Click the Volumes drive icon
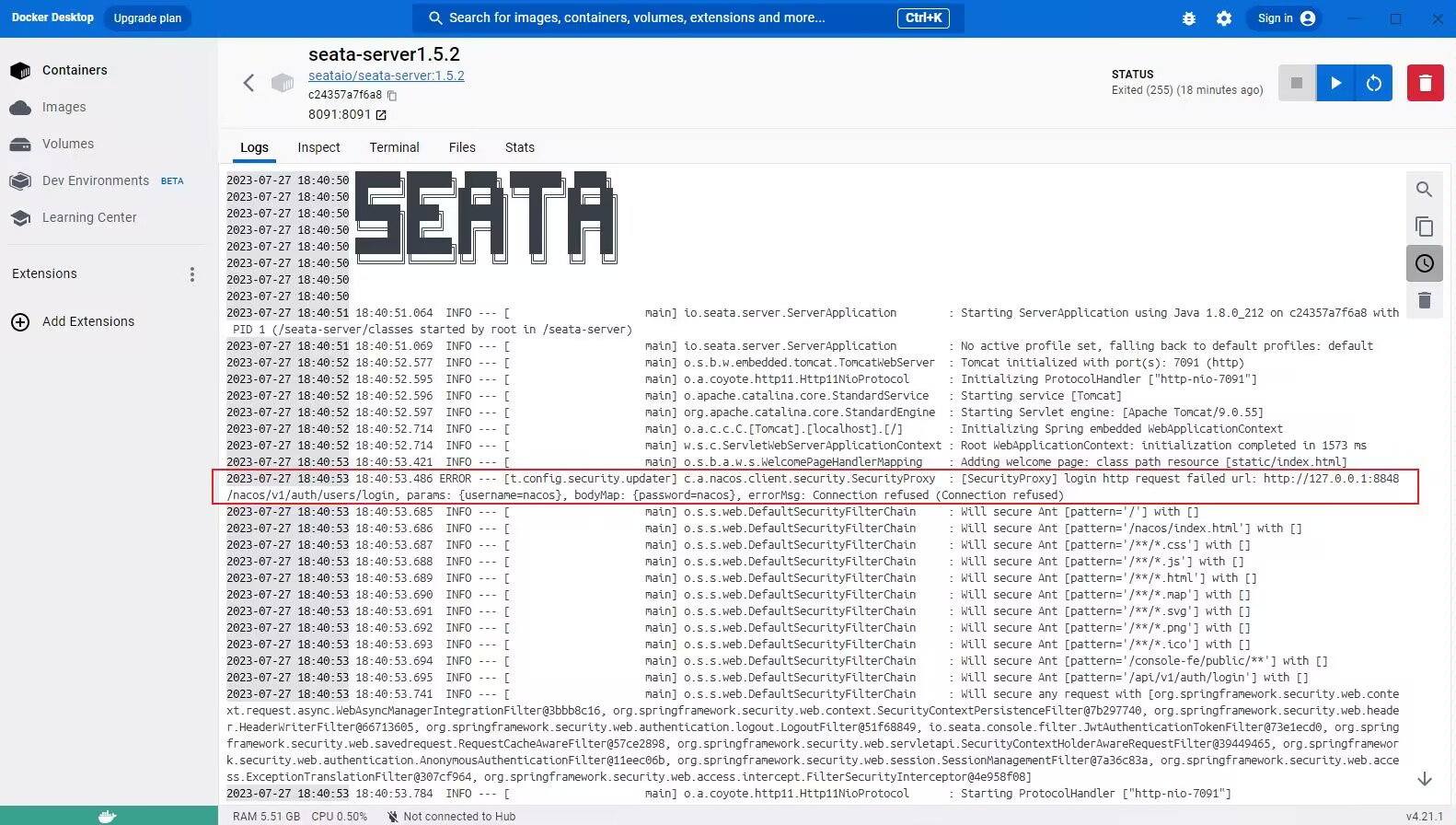 [x=20, y=145]
